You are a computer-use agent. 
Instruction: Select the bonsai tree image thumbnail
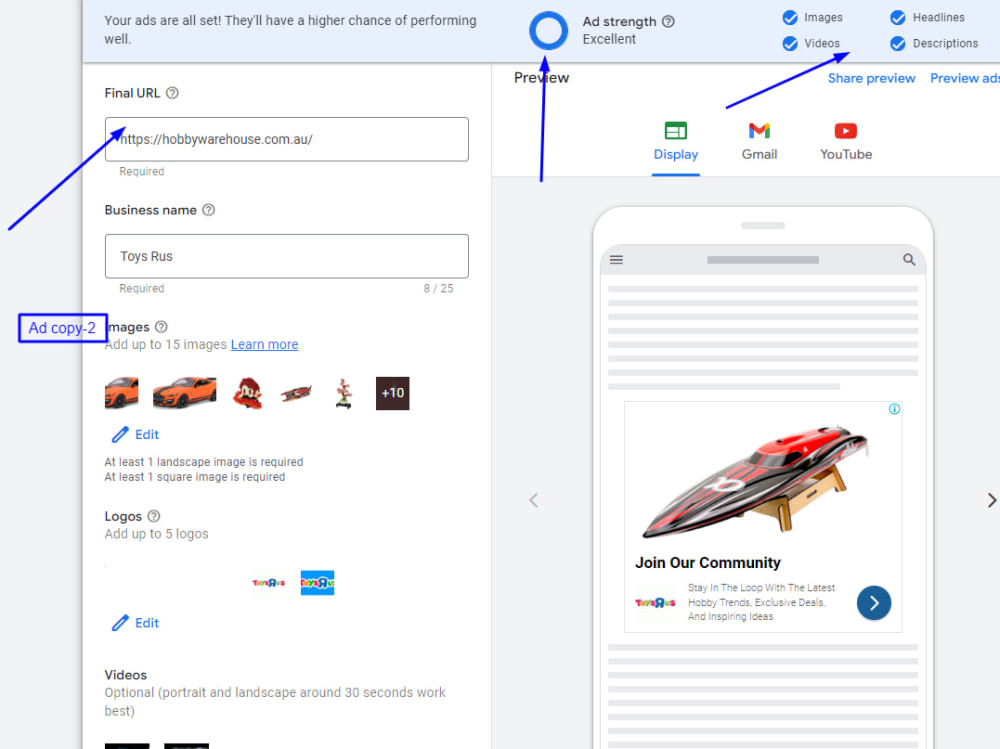pos(344,393)
